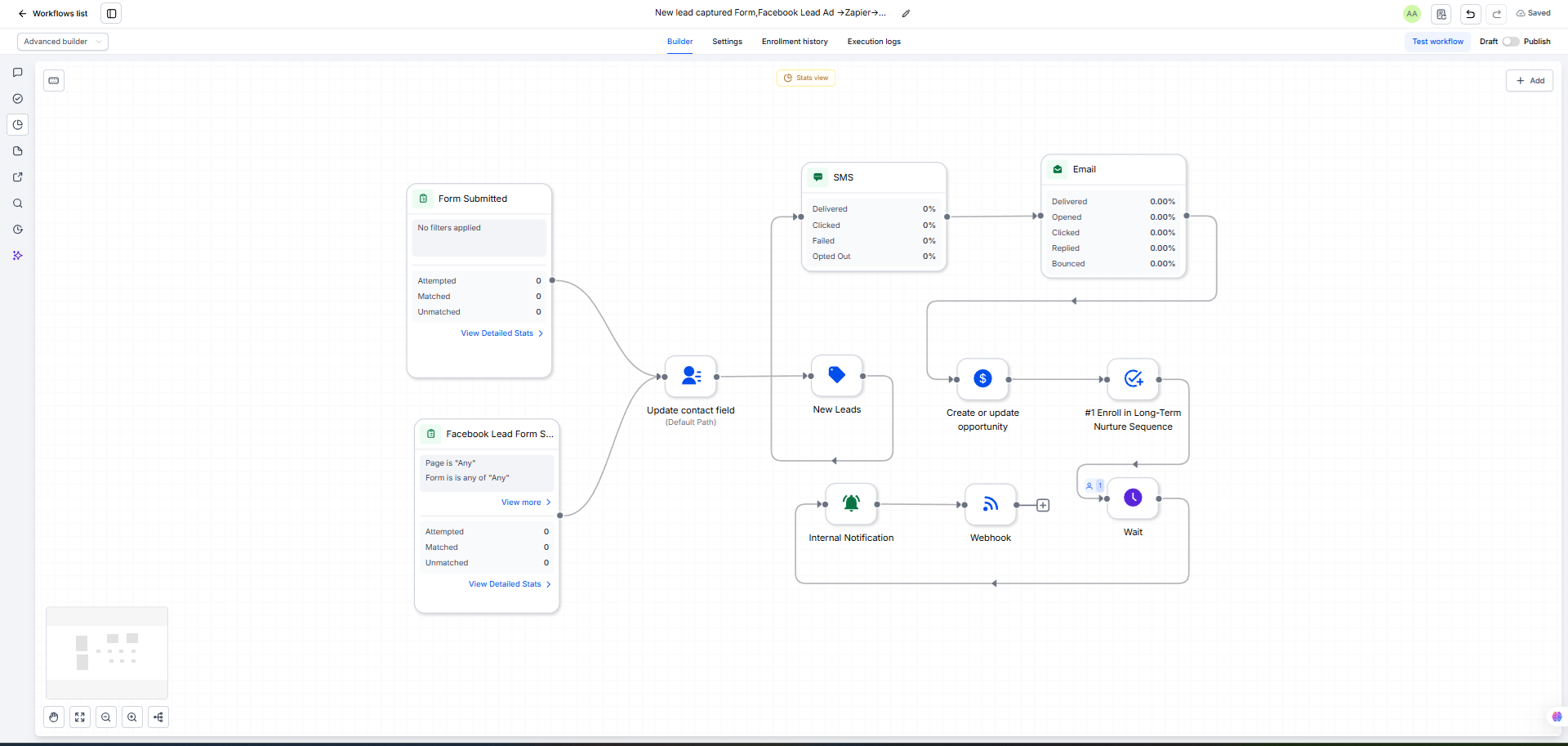Open the sticky note sidebar icon
Image resolution: width=1568 pixels, height=746 pixels.
(x=18, y=151)
